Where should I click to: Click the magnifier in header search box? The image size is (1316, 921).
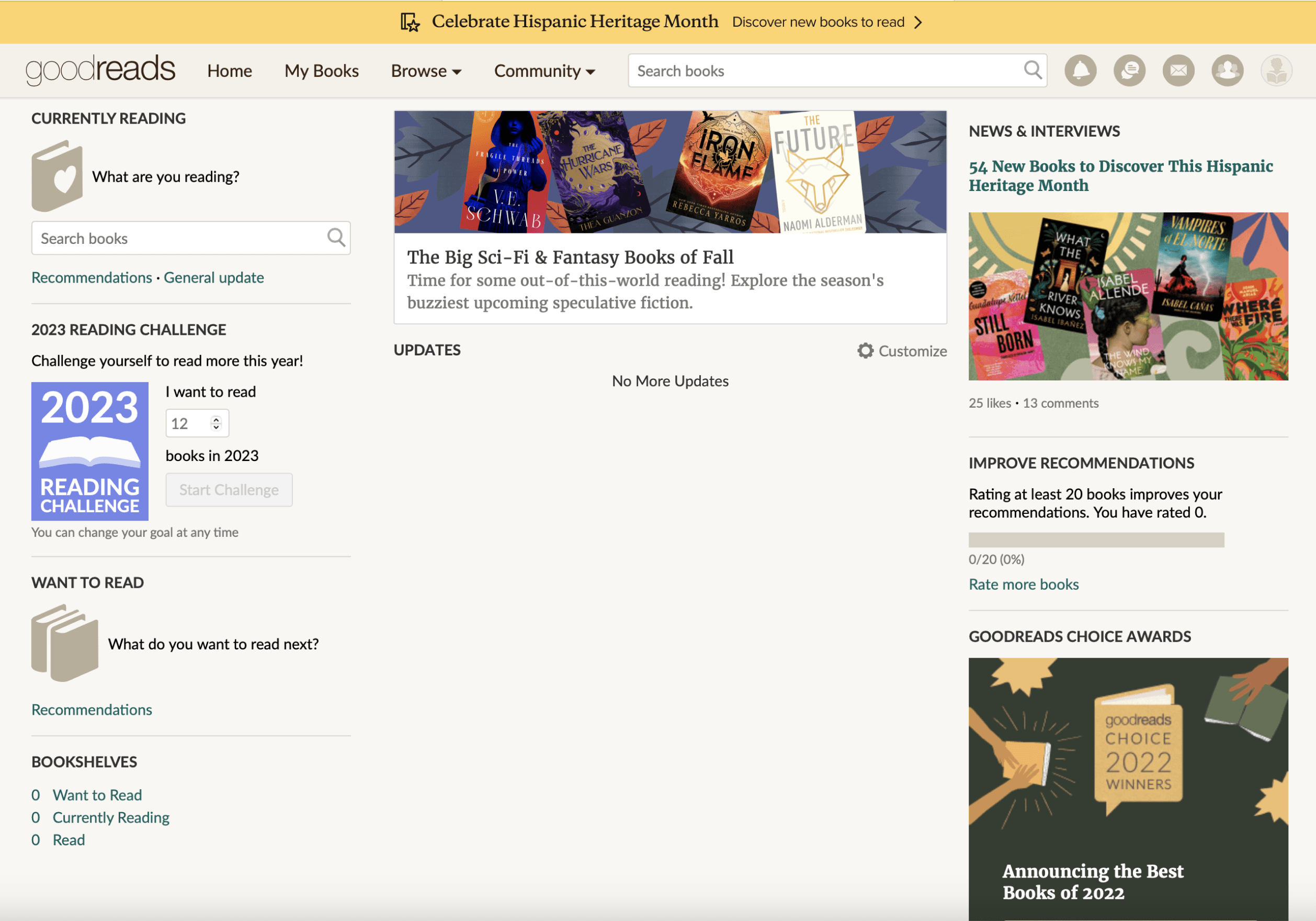[x=1033, y=71]
